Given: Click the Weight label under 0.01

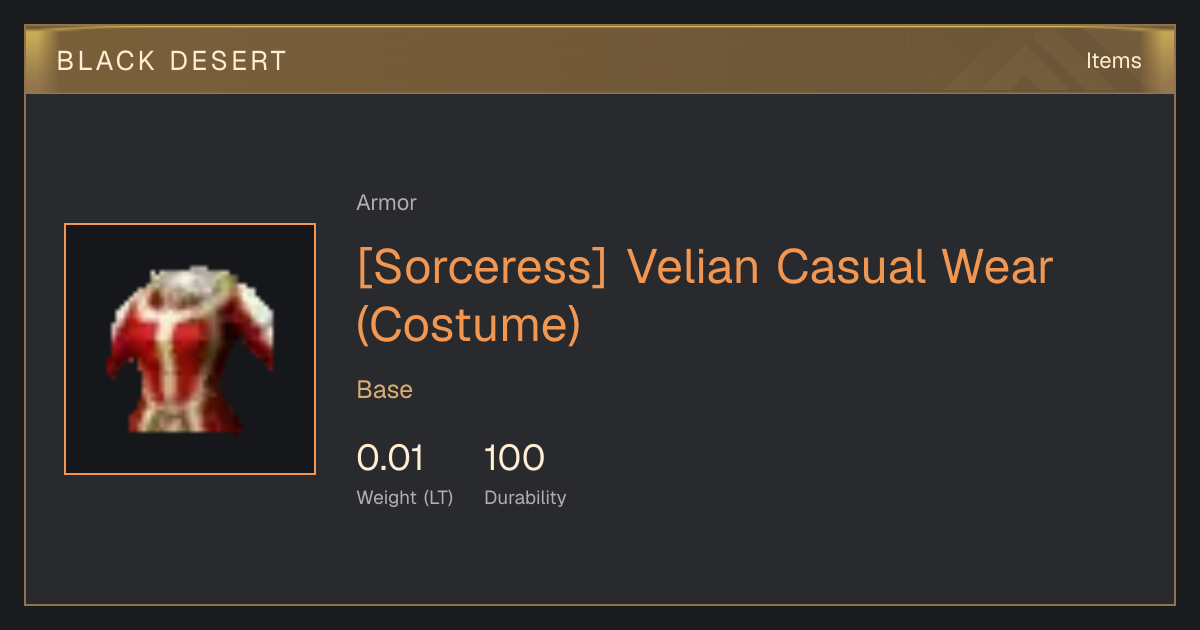Looking at the screenshot, I should pos(386,498).
